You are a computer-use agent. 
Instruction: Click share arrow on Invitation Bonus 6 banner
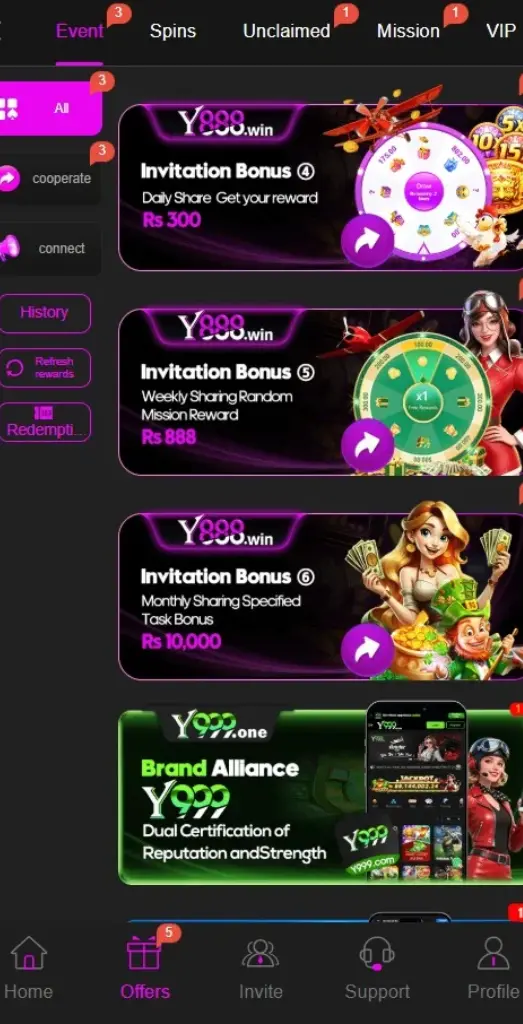click(x=368, y=650)
